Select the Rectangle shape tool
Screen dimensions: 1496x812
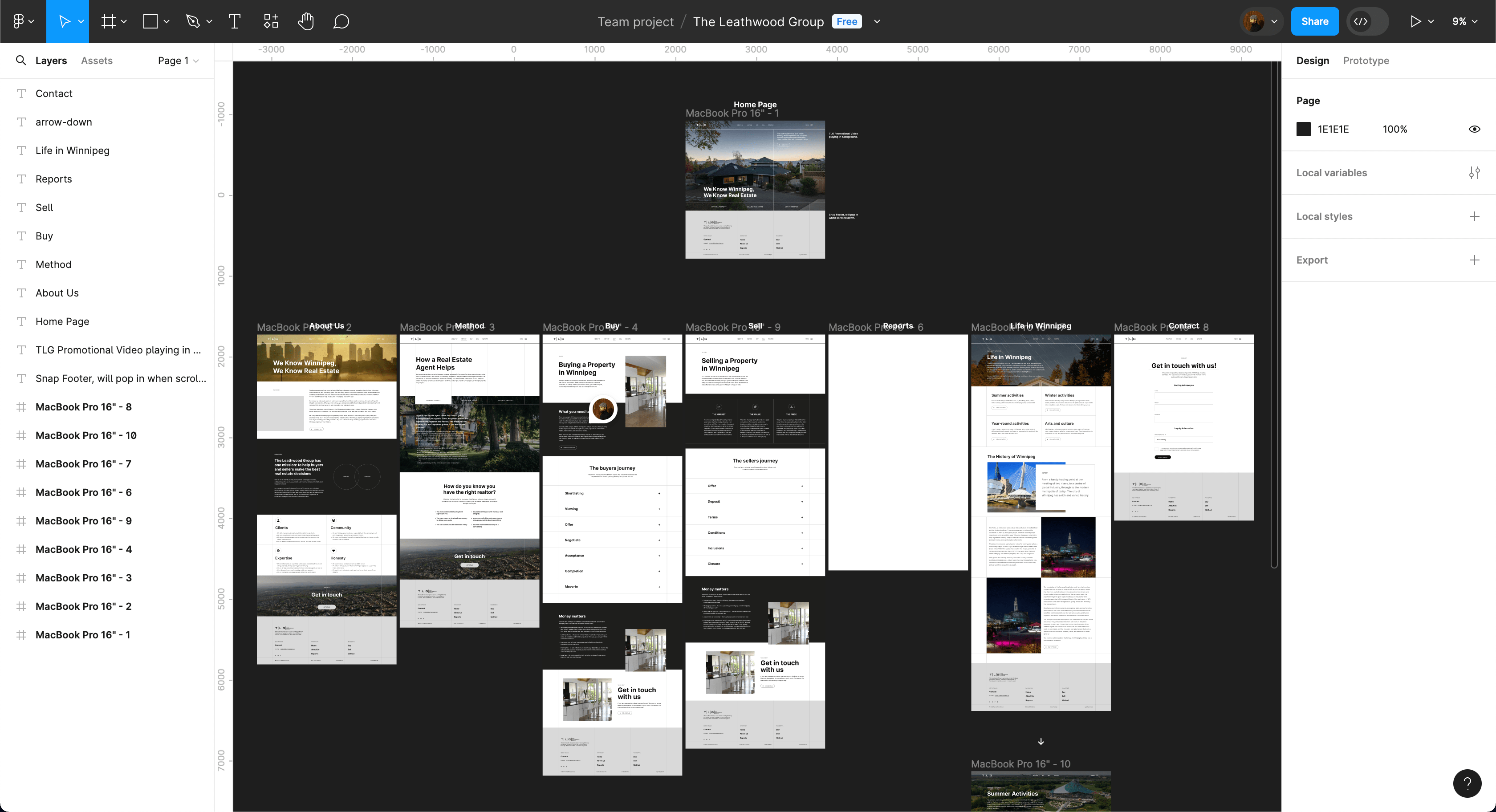click(x=150, y=21)
